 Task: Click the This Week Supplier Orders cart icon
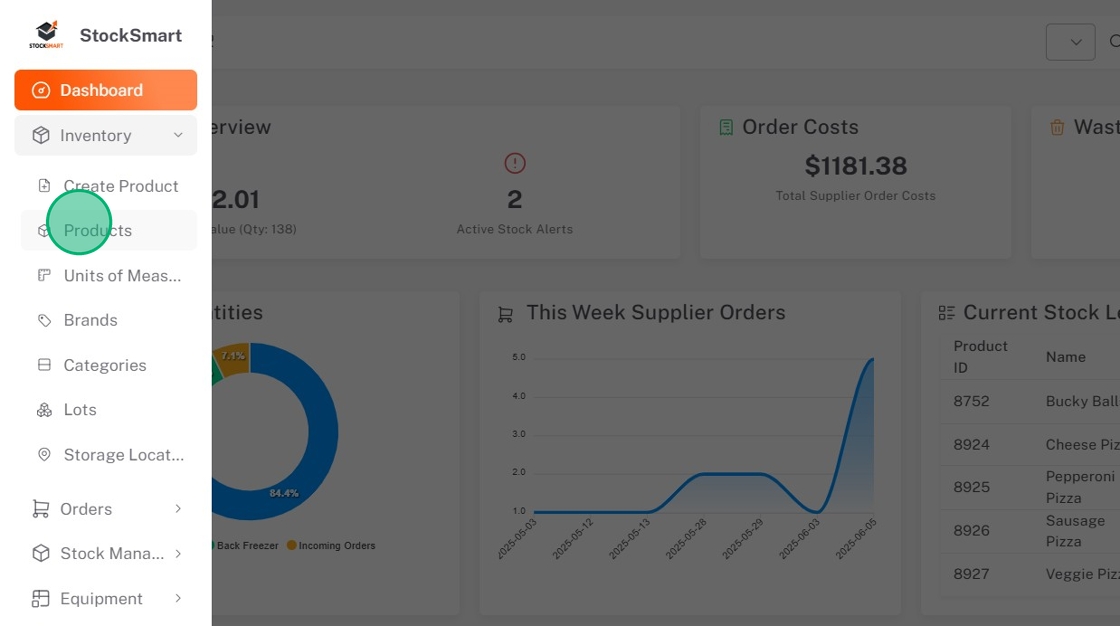(x=506, y=314)
